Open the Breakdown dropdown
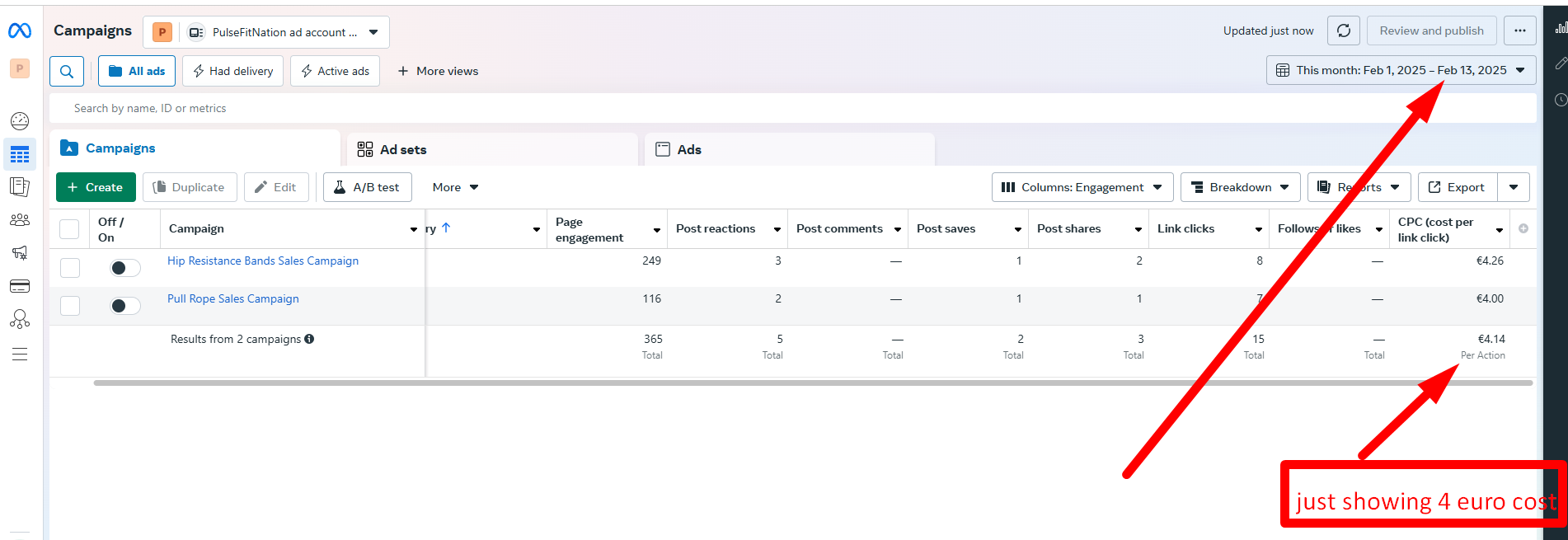Screen dimensions: 1568x540 click(1240, 187)
